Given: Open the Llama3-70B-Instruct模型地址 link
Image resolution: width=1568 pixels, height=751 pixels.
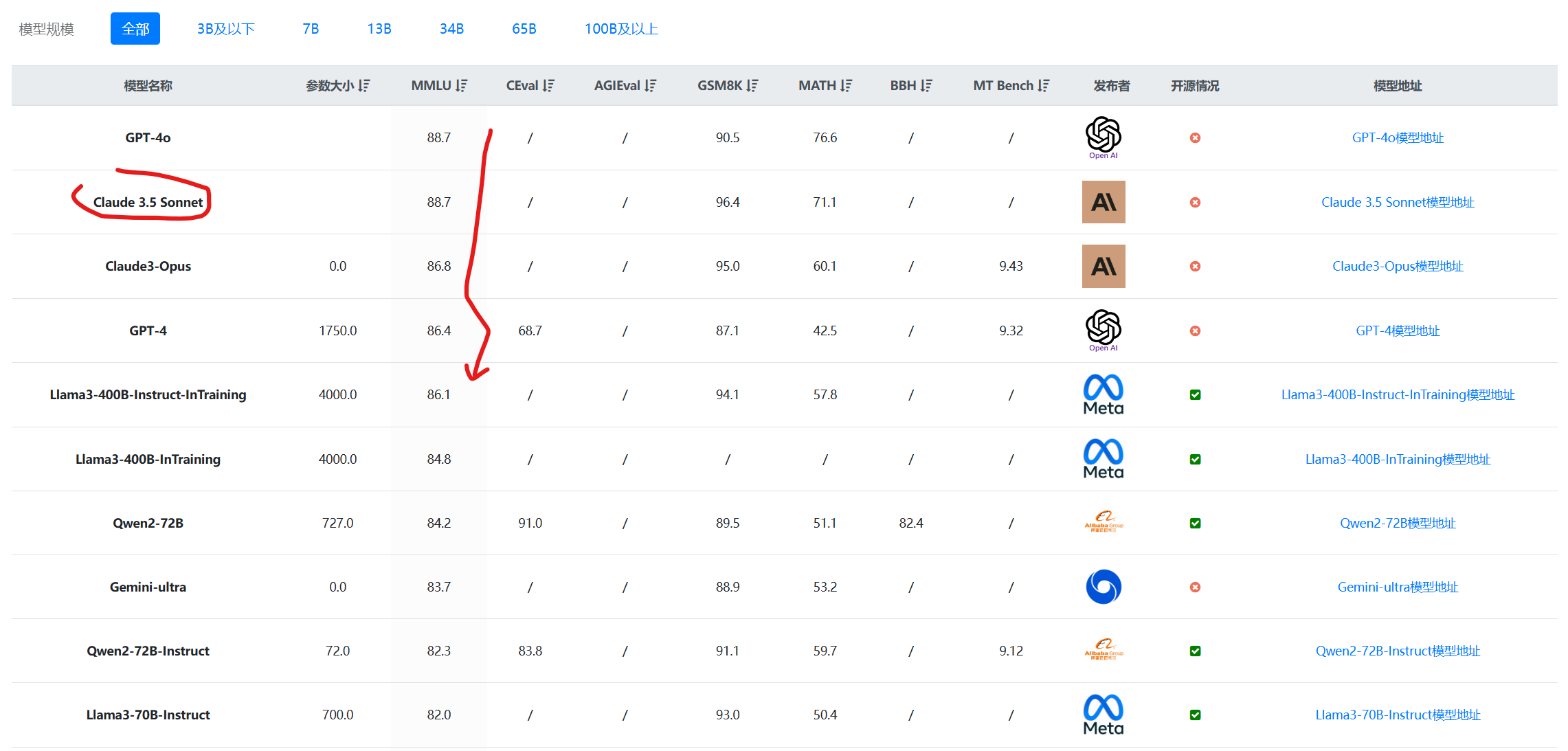Looking at the screenshot, I should click(x=1398, y=715).
